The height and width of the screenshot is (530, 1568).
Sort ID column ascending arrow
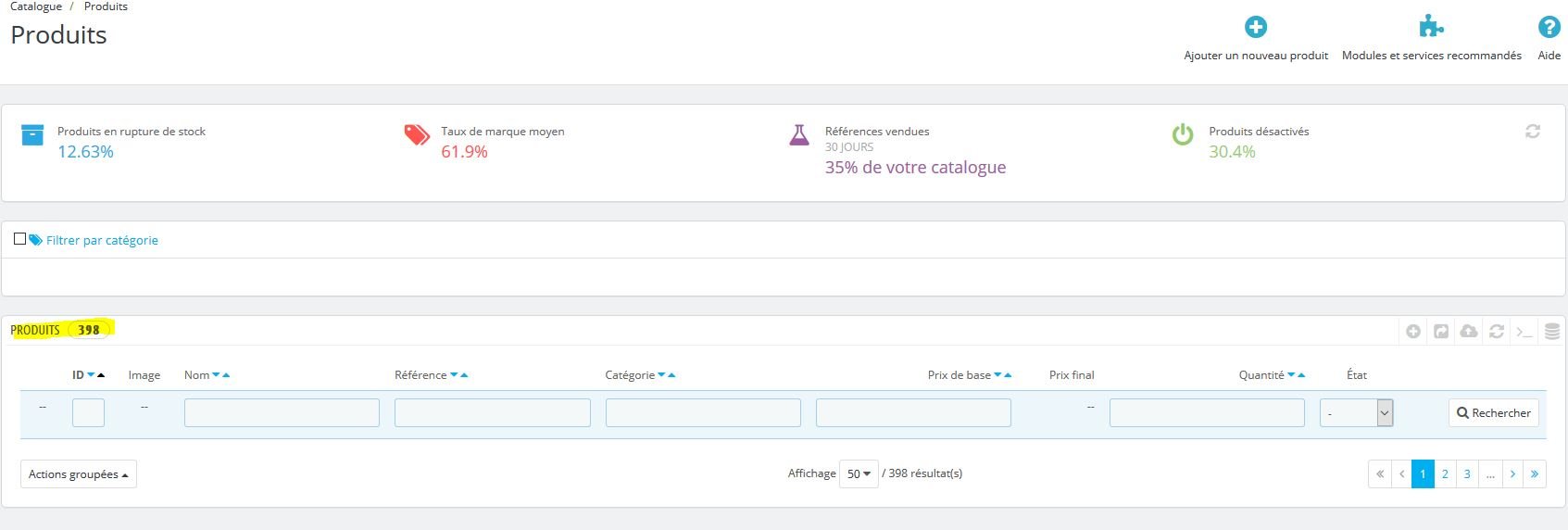(x=101, y=375)
